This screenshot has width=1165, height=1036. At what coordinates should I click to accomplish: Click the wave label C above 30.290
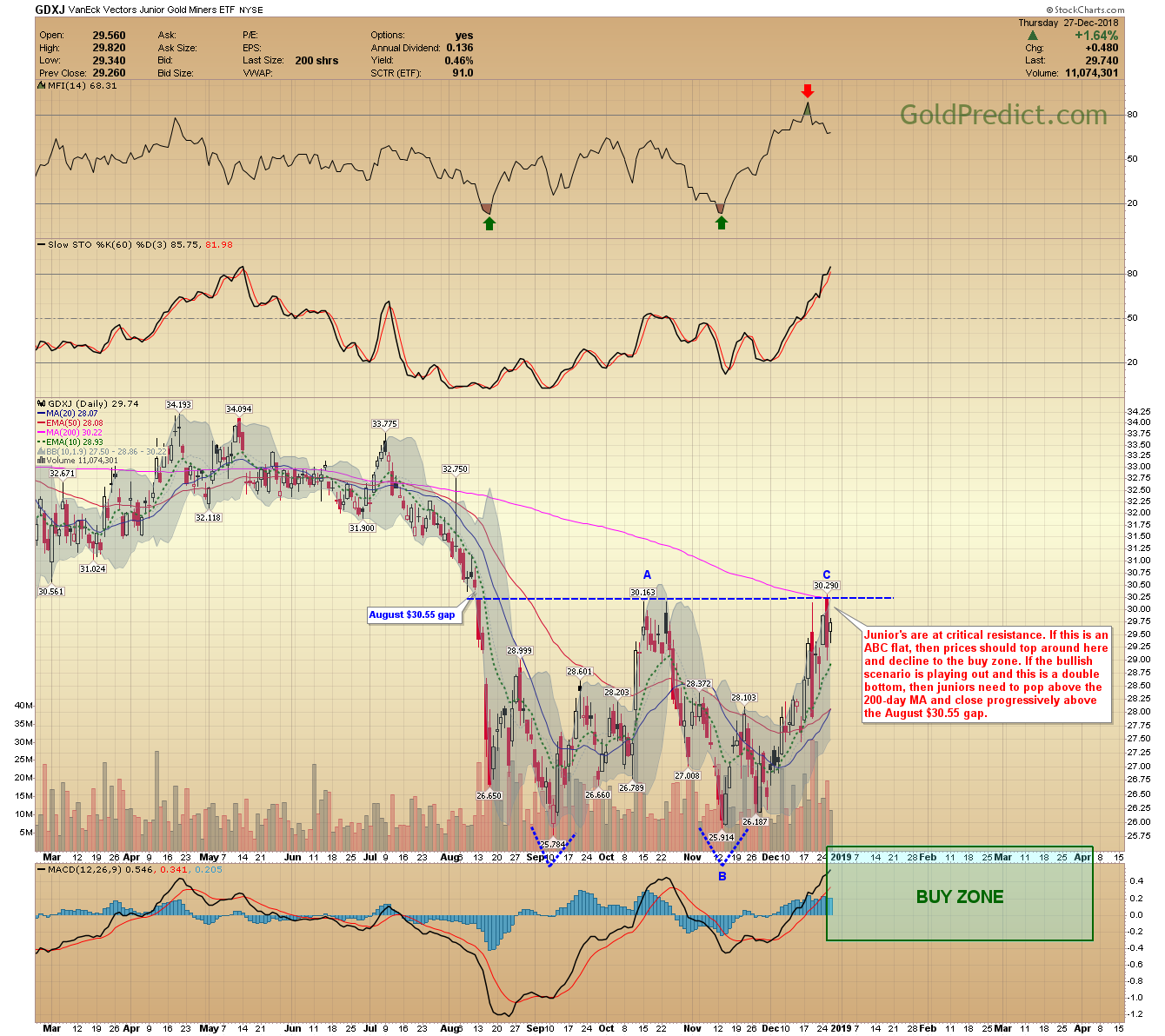coord(827,574)
